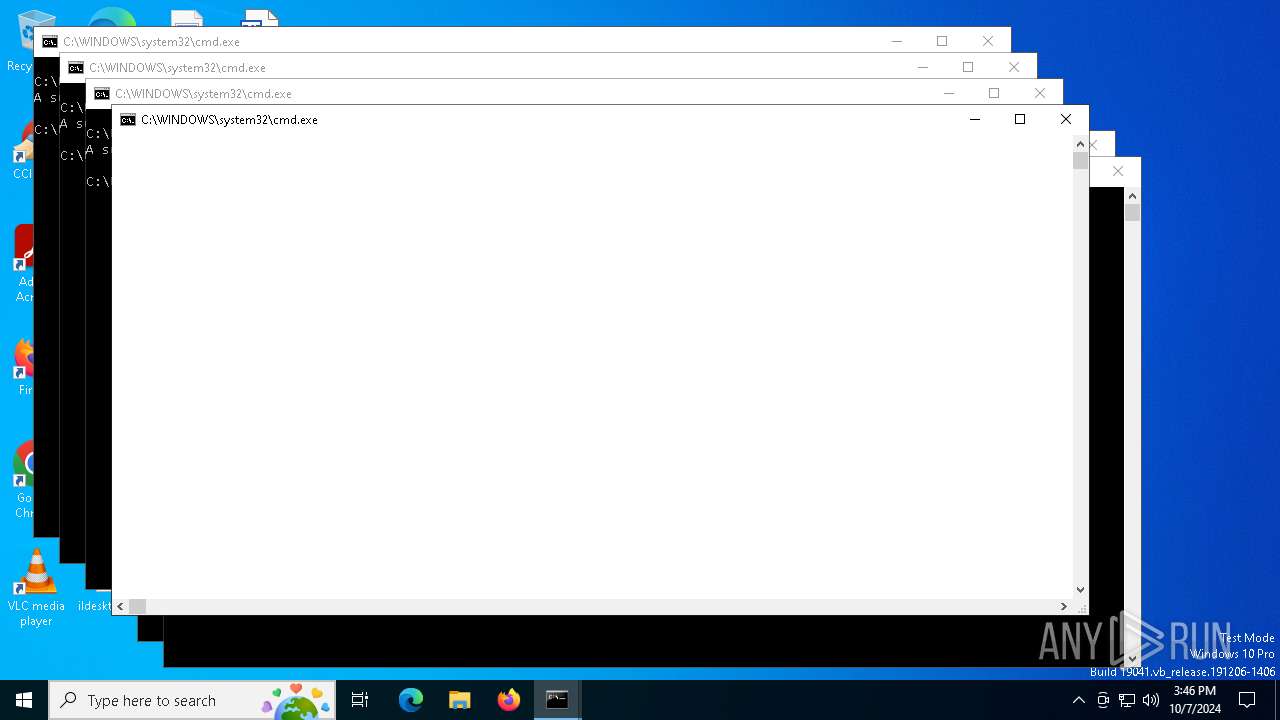Minimize the rearmost top cmd.exe window

click(x=897, y=41)
